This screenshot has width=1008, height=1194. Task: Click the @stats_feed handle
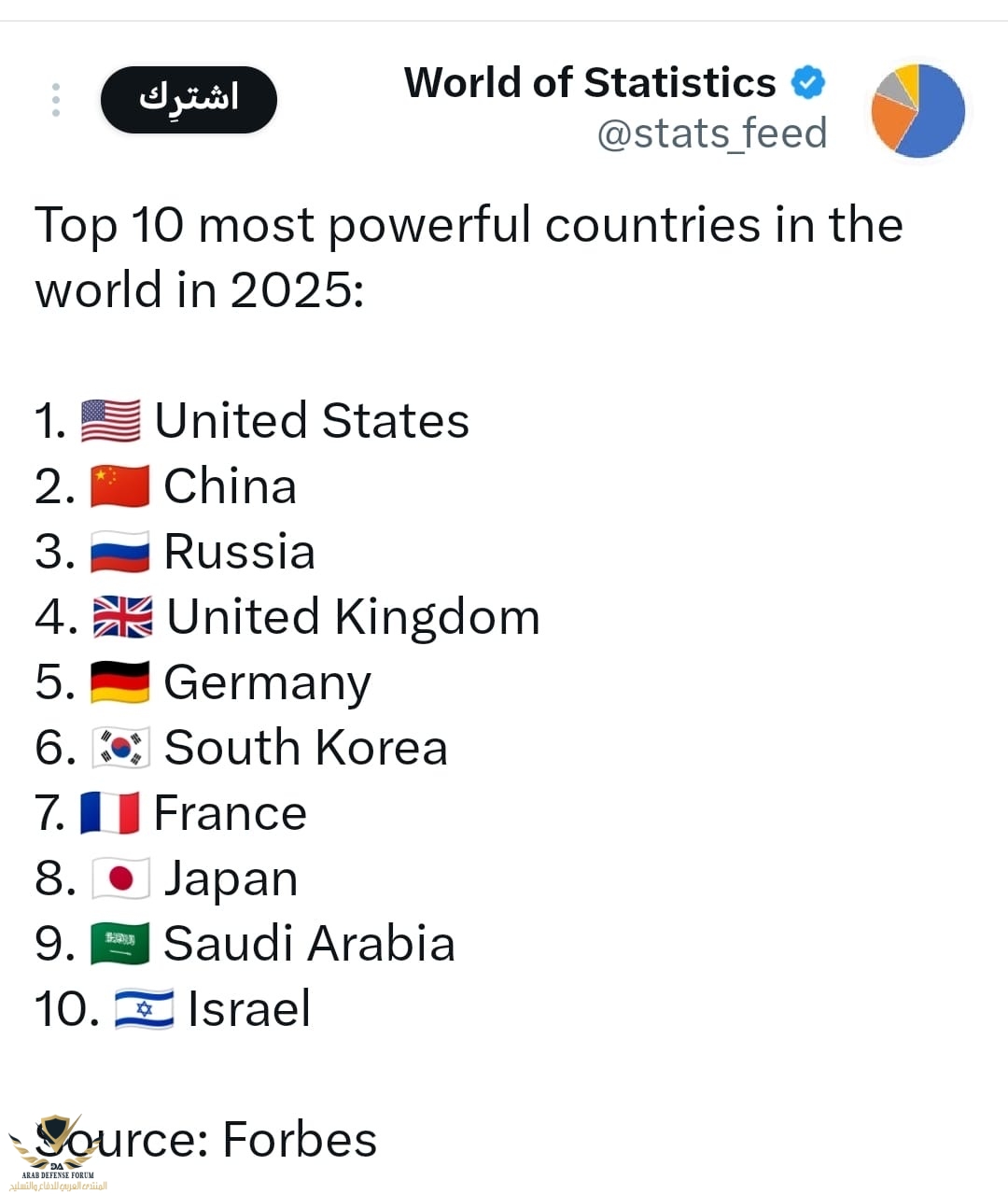coord(712,133)
